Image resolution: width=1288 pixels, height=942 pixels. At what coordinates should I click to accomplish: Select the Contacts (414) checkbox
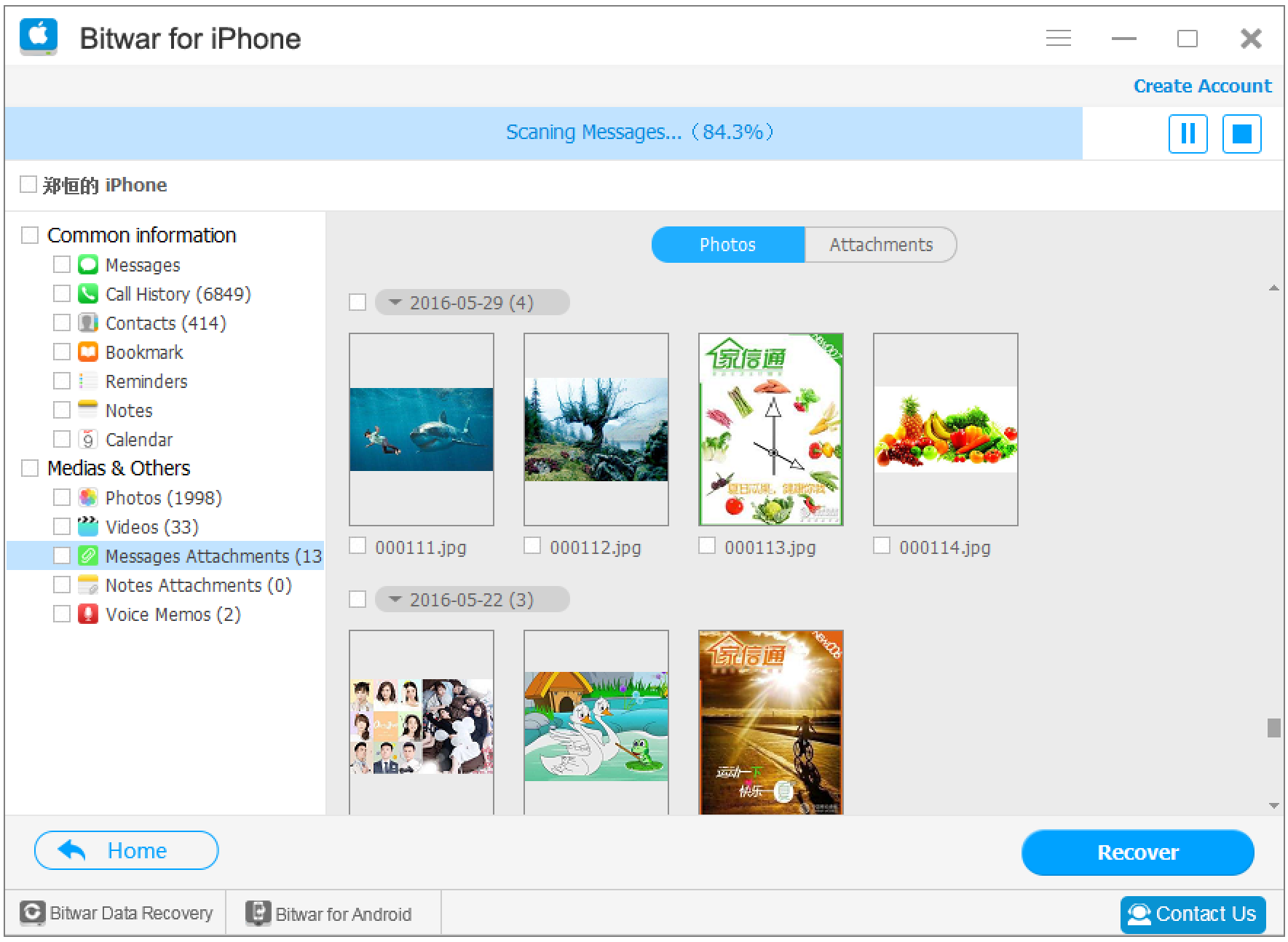coord(62,322)
